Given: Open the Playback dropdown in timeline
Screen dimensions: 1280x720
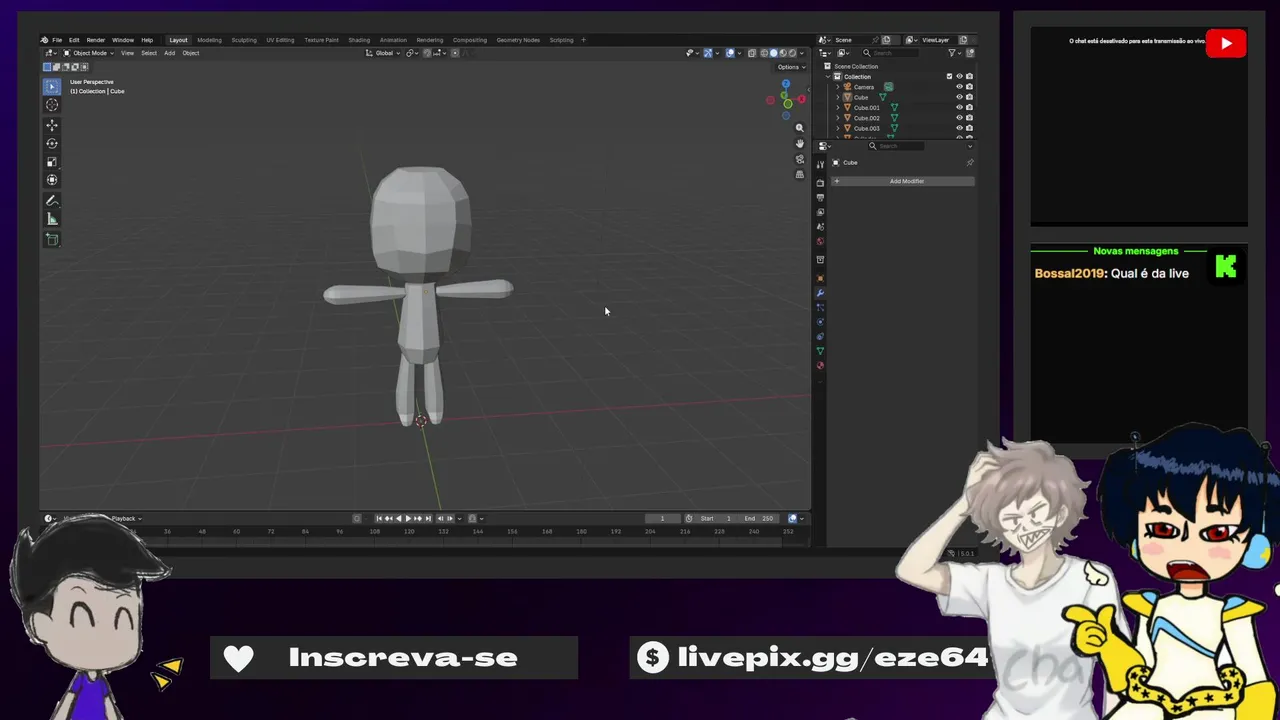Looking at the screenshot, I should click(126, 518).
